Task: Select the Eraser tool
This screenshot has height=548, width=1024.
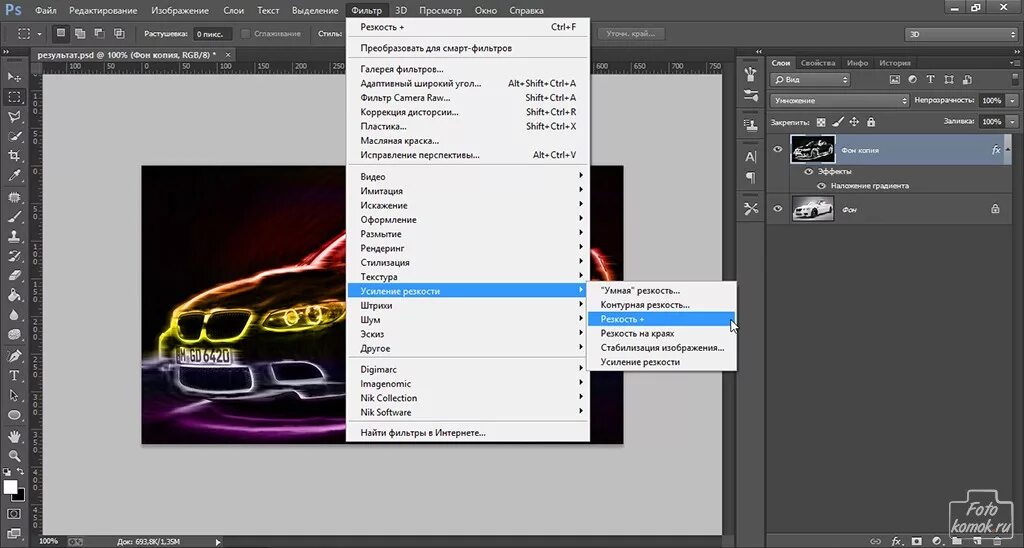Action: [x=14, y=275]
